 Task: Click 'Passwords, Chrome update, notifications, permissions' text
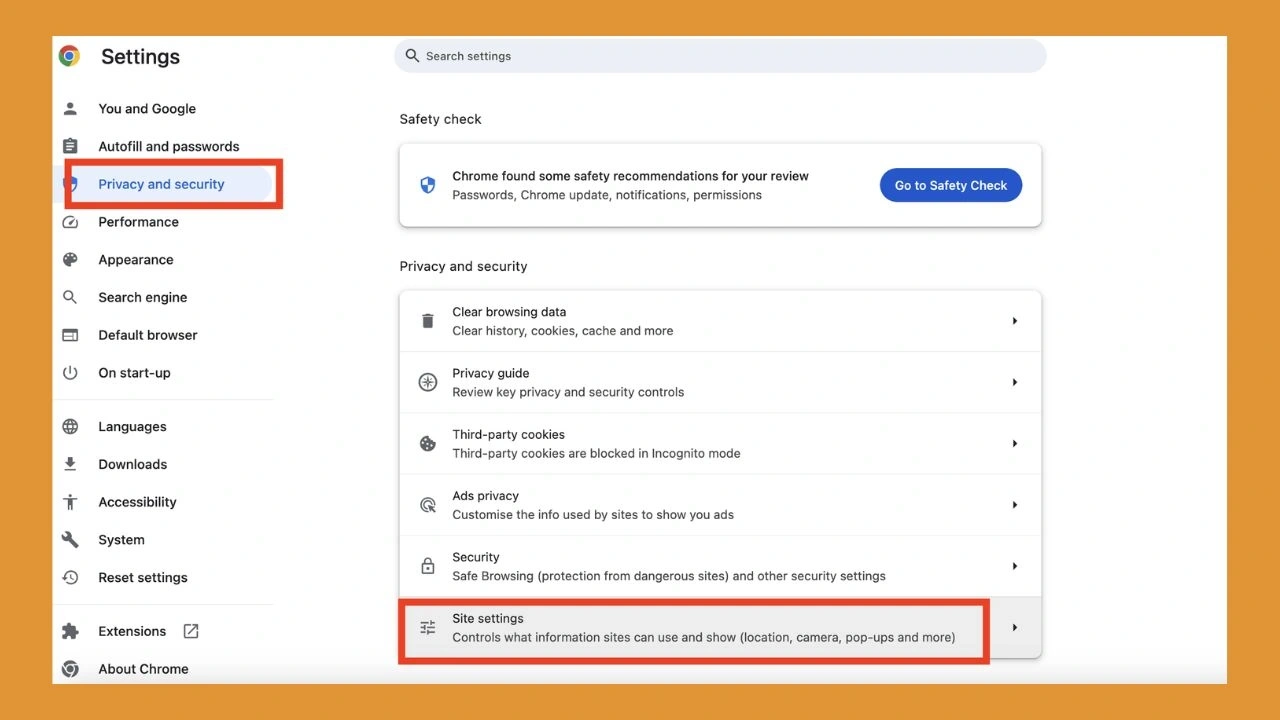607,195
